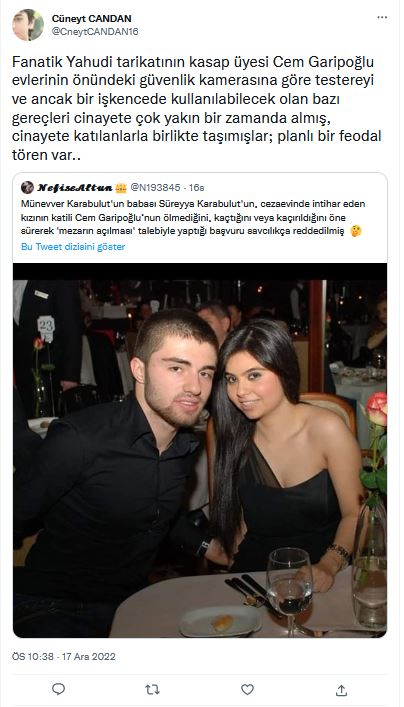This screenshot has width=404, height=707.
Task: Click the ÖS 10:38 · 17 Ara 2022 timestamp
Action: pyautogui.click(x=64, y=656)
